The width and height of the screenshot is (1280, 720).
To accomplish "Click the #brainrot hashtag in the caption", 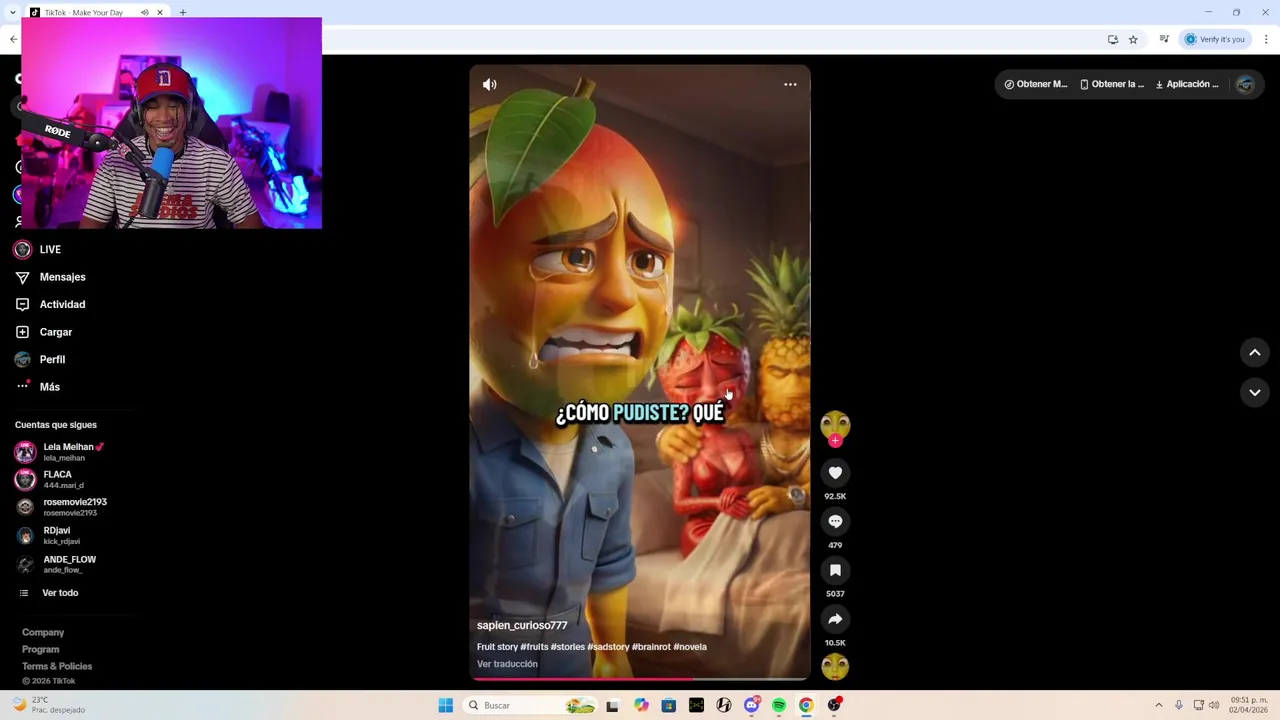I will point(651,647).
